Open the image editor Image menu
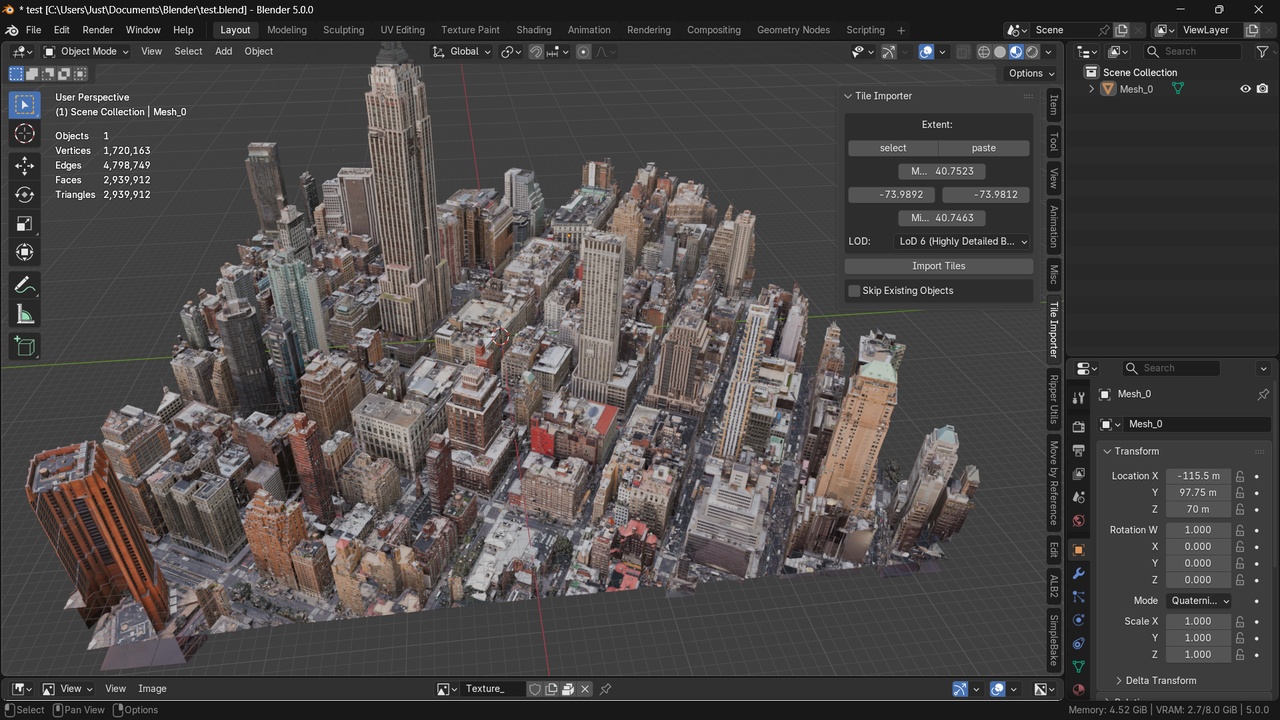The height and width of the screenshot is (720, 1280). point(152,689)
